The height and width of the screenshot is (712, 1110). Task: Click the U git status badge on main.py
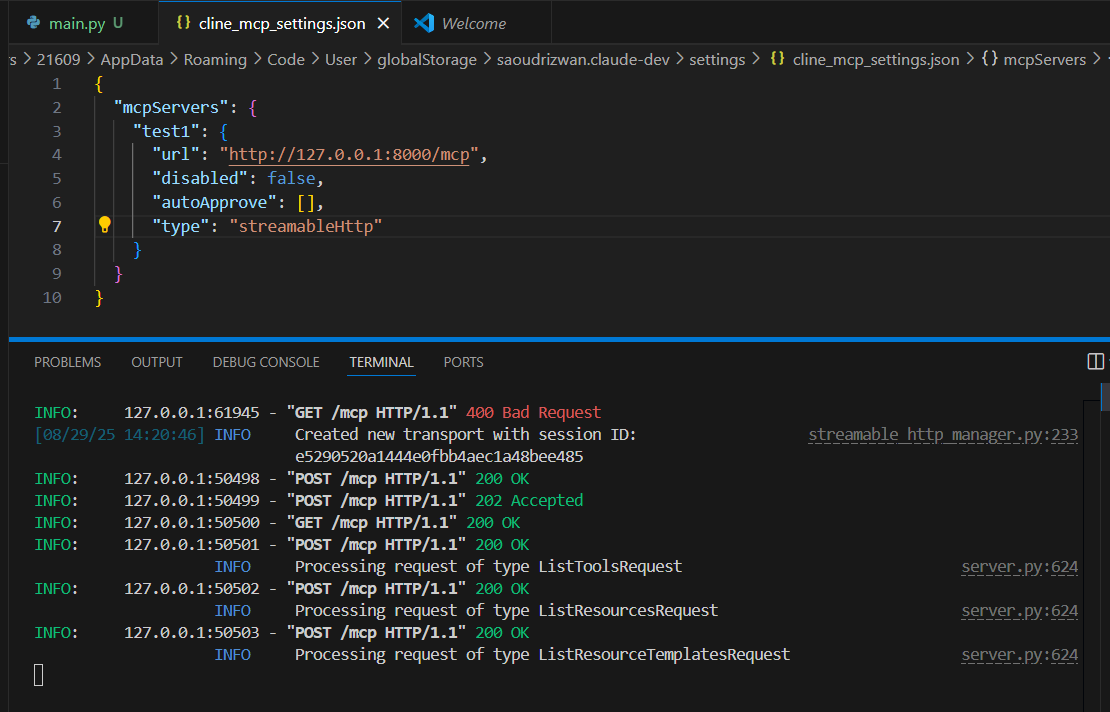[118, 23]
